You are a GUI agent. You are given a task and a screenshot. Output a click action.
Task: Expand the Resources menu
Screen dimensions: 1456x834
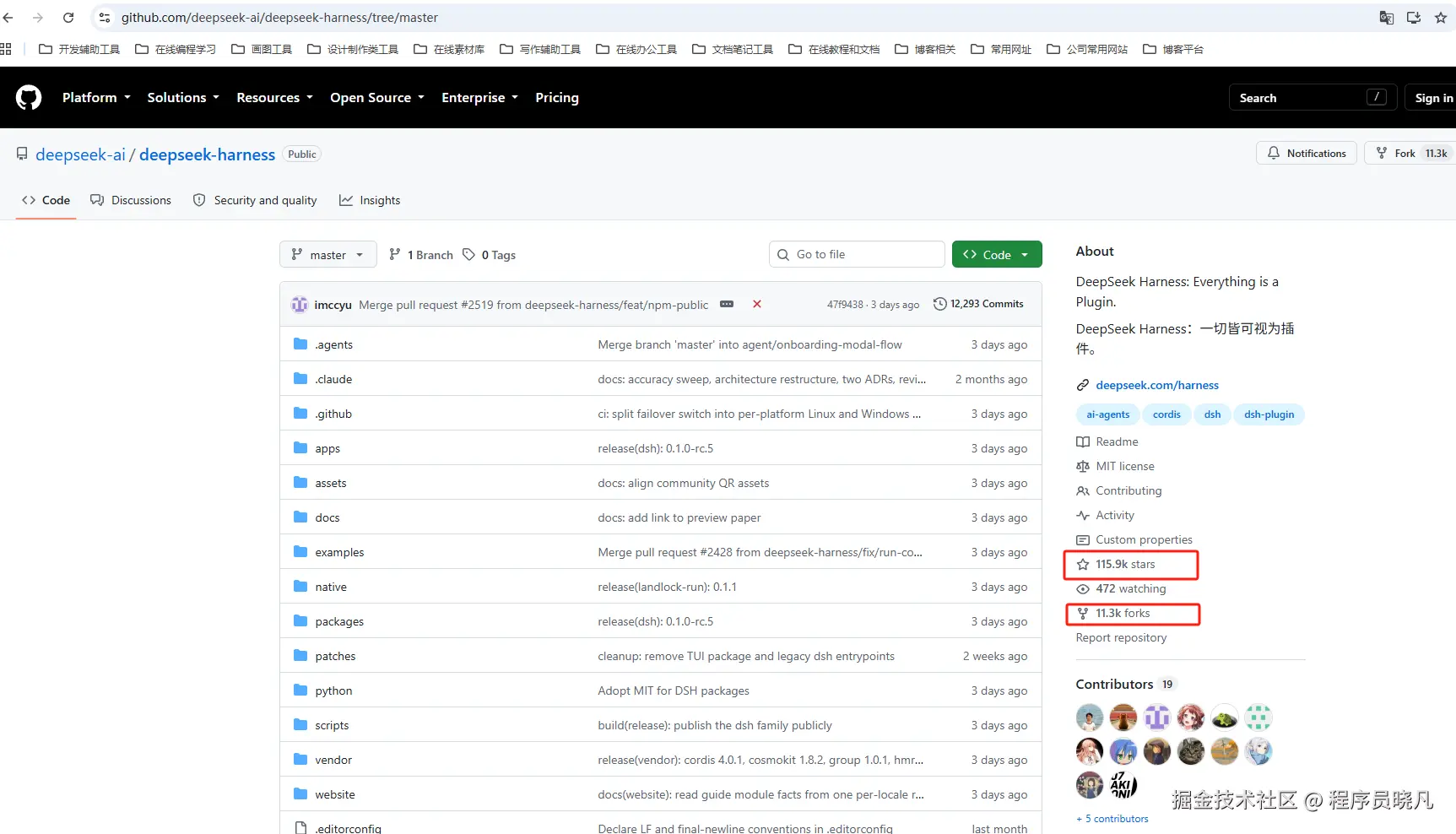click(274, 98)
